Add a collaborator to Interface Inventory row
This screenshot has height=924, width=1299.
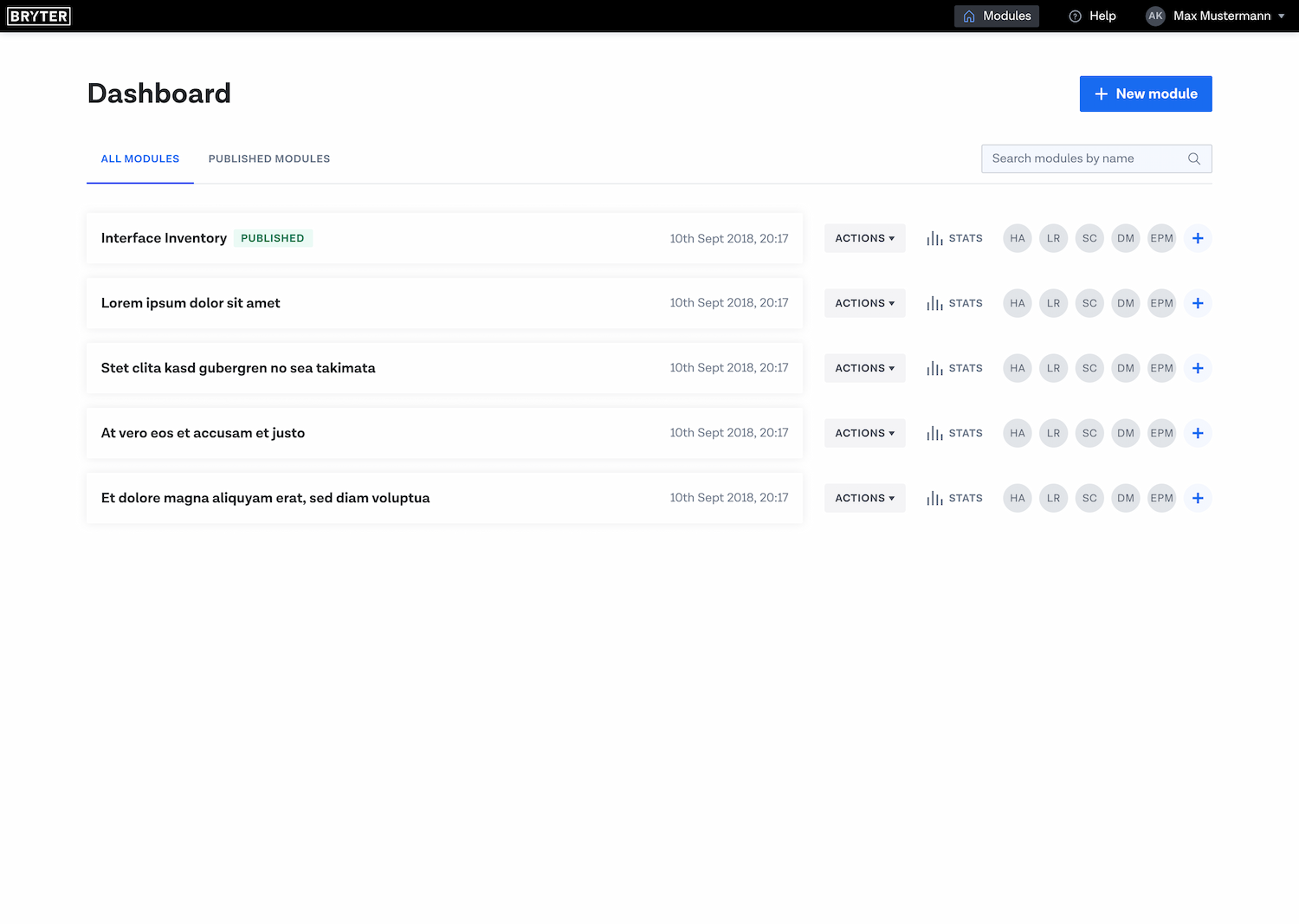coord(1198,238)
